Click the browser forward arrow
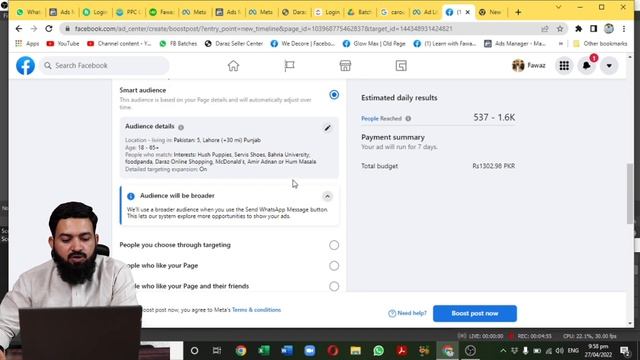This screenshot has height=360, width=640. (34, 29)
